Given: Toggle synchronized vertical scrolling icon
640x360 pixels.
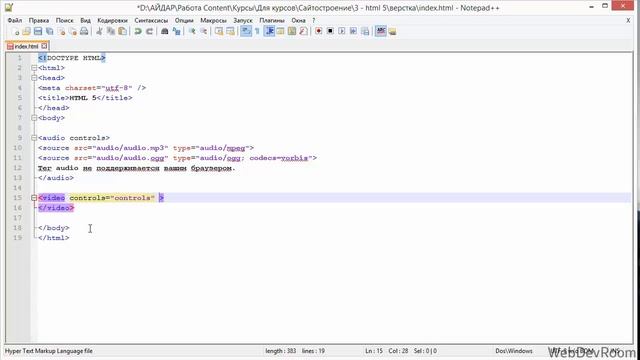Looking at the screenshot, I should (219, 31).
